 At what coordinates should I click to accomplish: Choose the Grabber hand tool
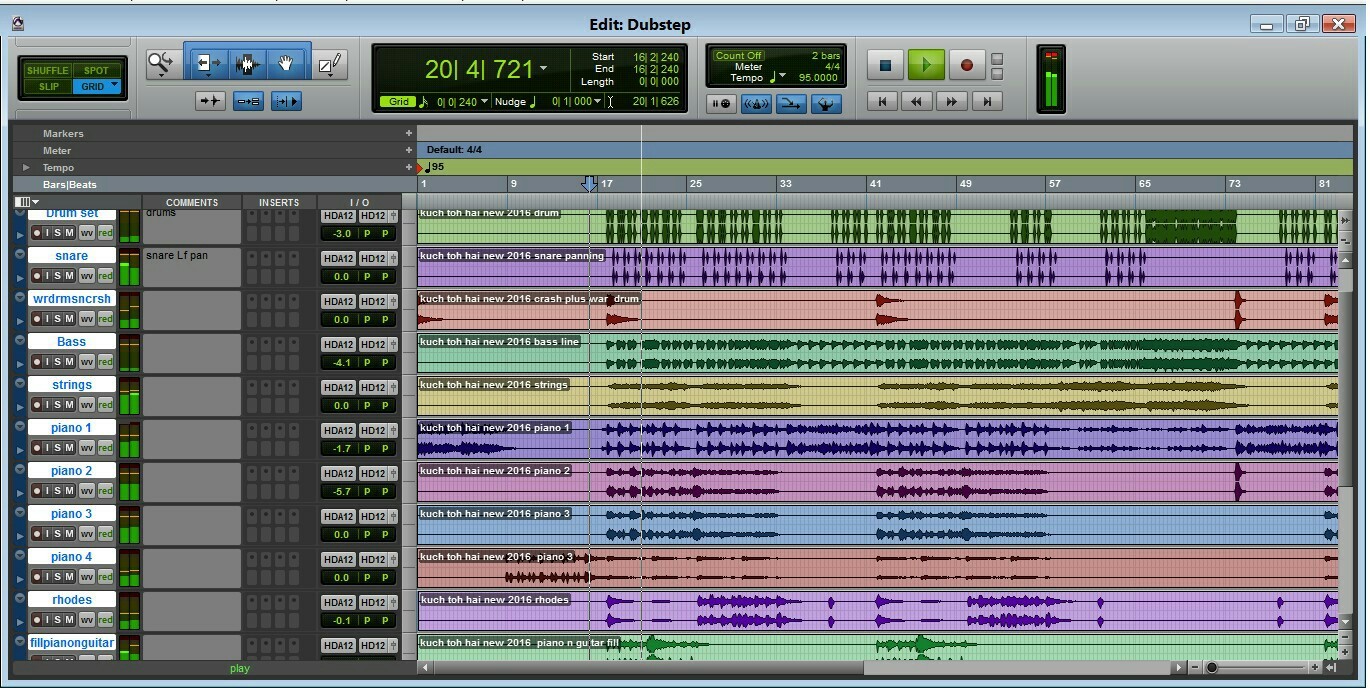(286, 65)
